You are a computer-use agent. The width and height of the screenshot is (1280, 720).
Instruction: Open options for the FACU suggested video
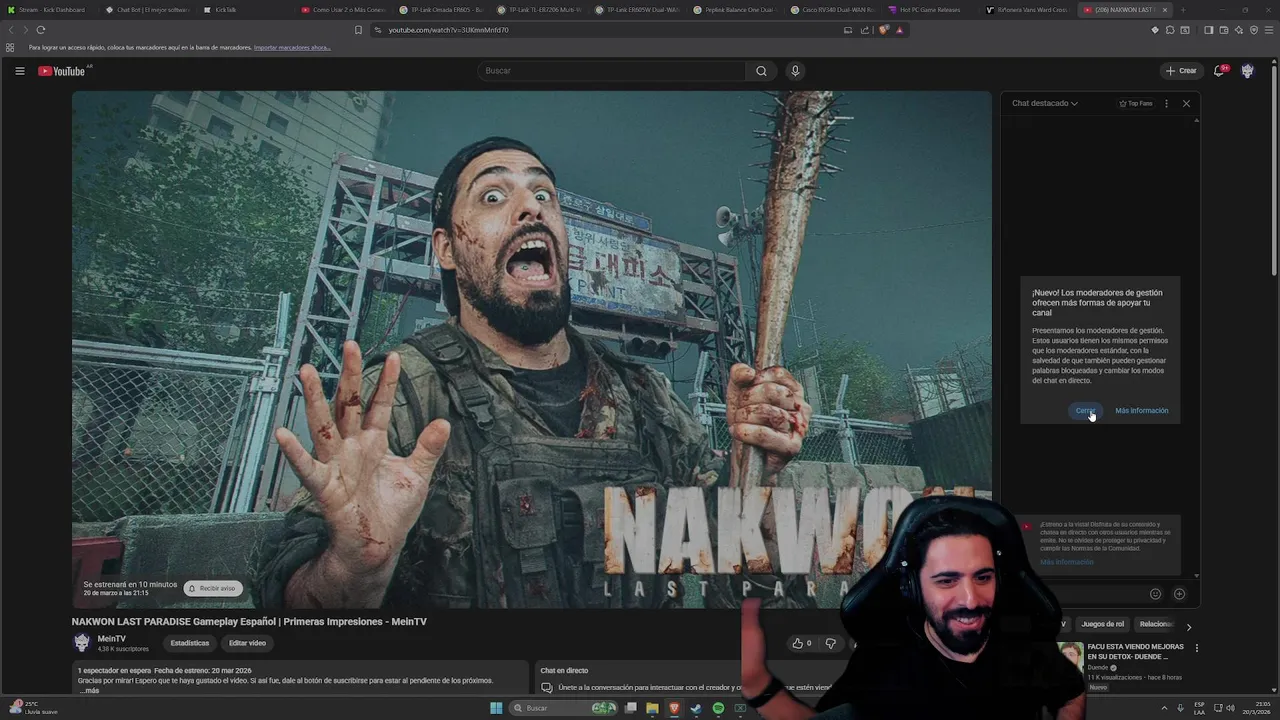(x=1196, y=648)
